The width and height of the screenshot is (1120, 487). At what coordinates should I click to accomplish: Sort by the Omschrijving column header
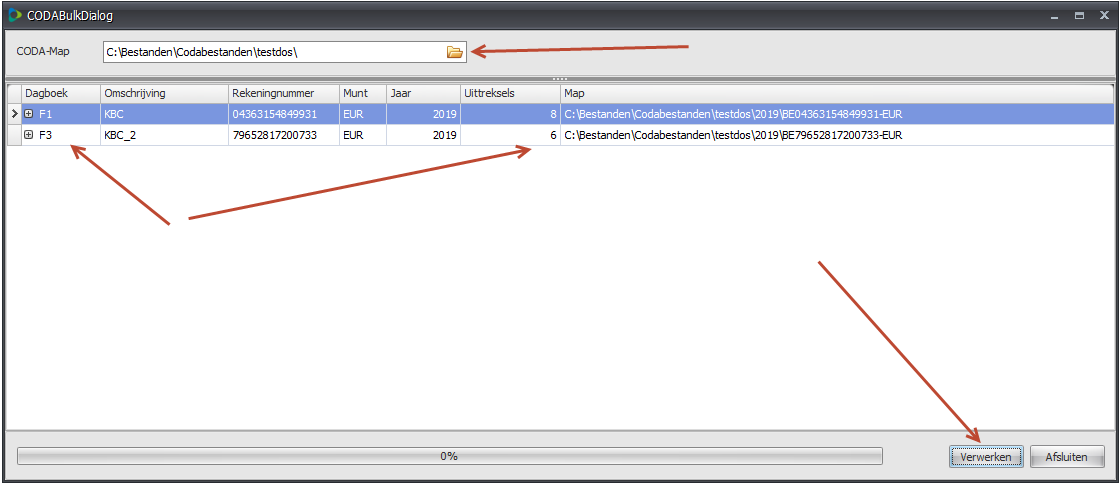pos(164,93)
